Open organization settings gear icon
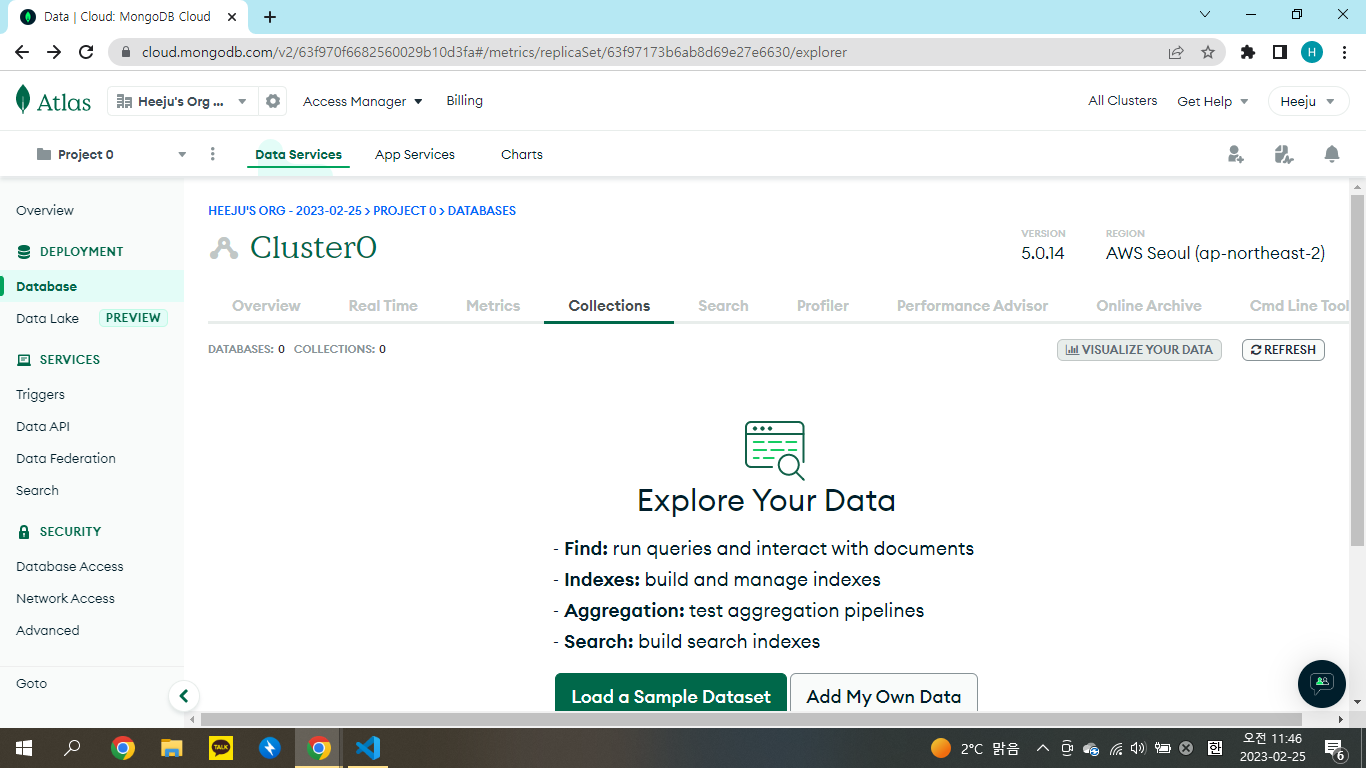1366x768 pixels. click(x=273, y=101)
